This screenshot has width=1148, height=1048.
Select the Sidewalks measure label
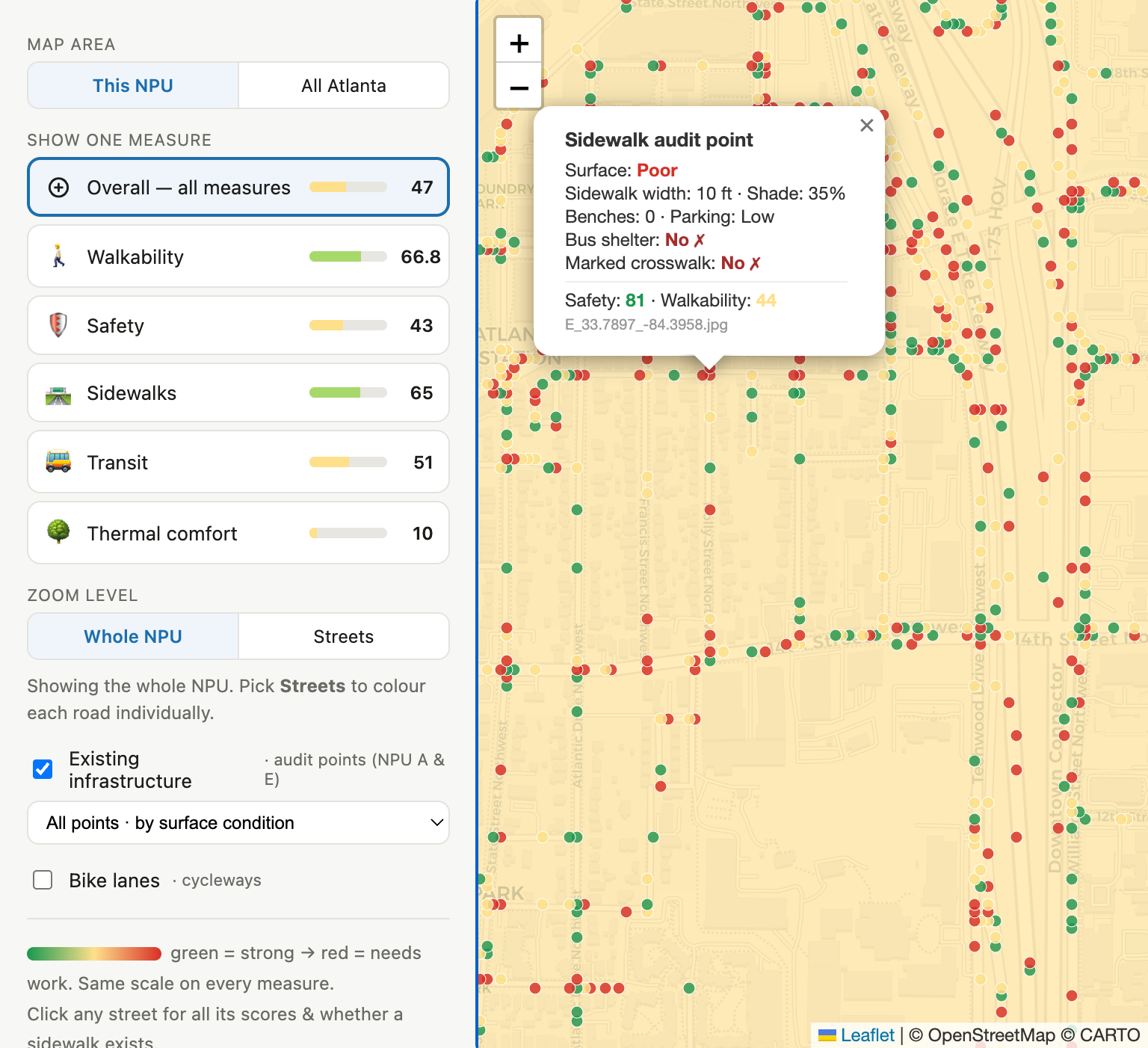132,393
